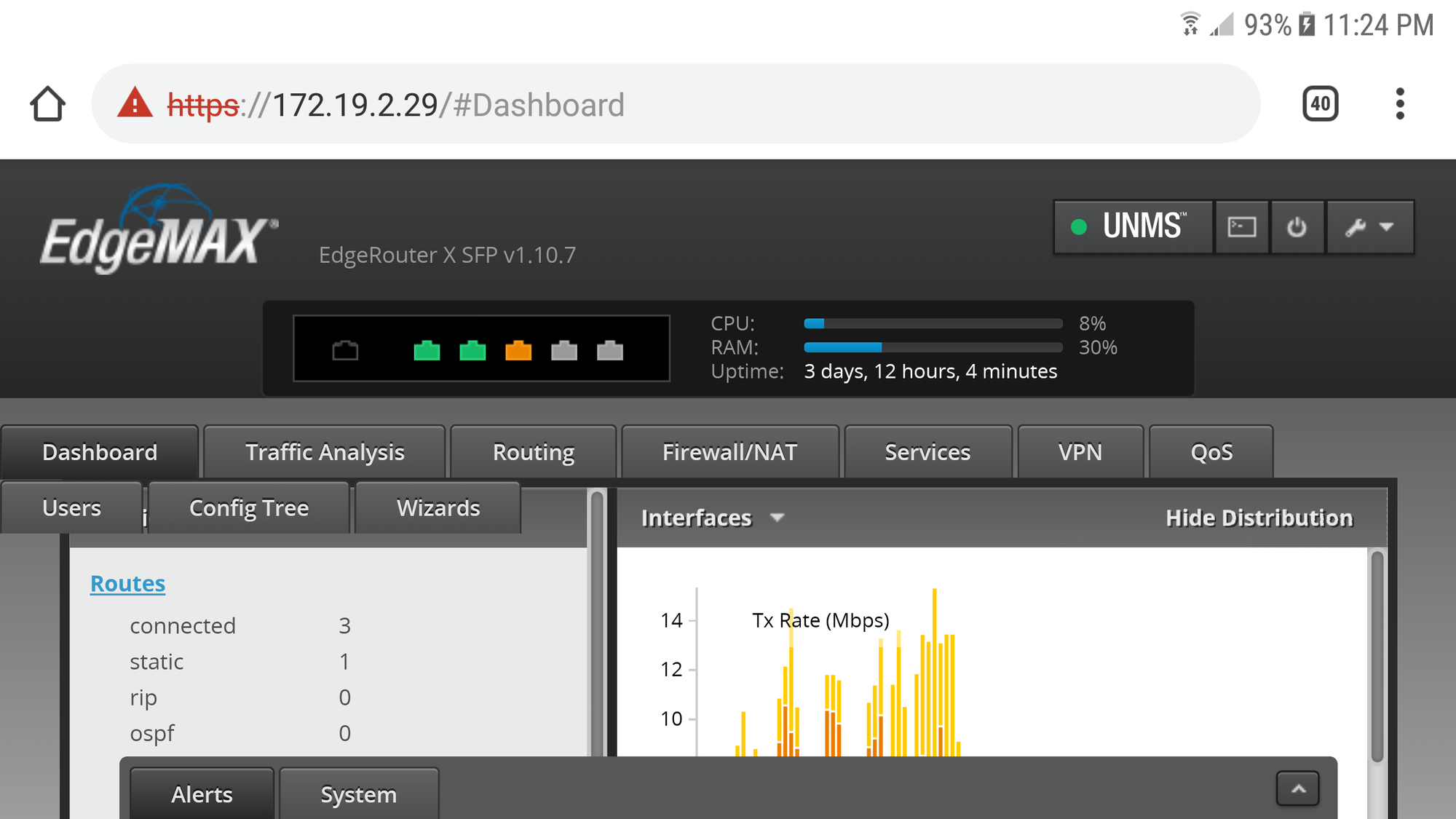Open the Users tab
Viewport: 1456px width, 819px height.
[71, 507]
